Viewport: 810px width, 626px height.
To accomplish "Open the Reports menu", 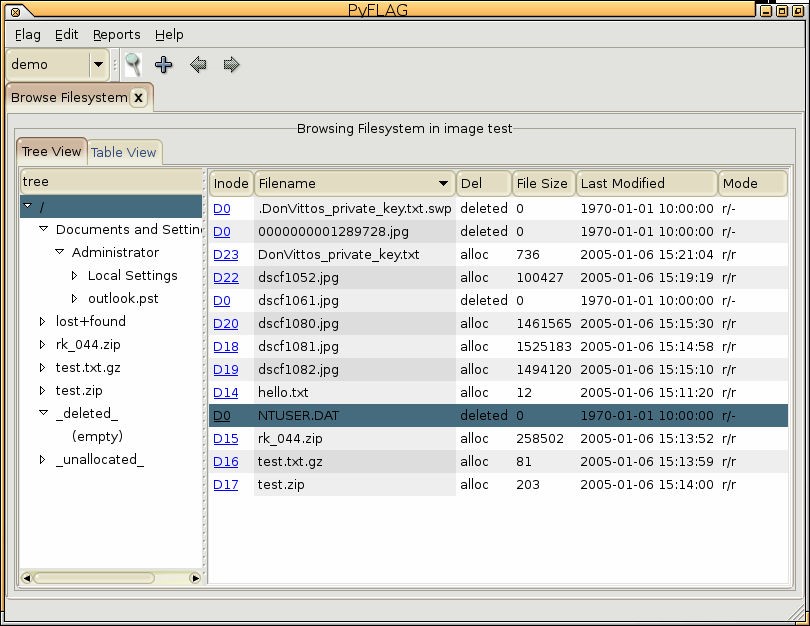I will pyautogui.click(x=116, y=34).
